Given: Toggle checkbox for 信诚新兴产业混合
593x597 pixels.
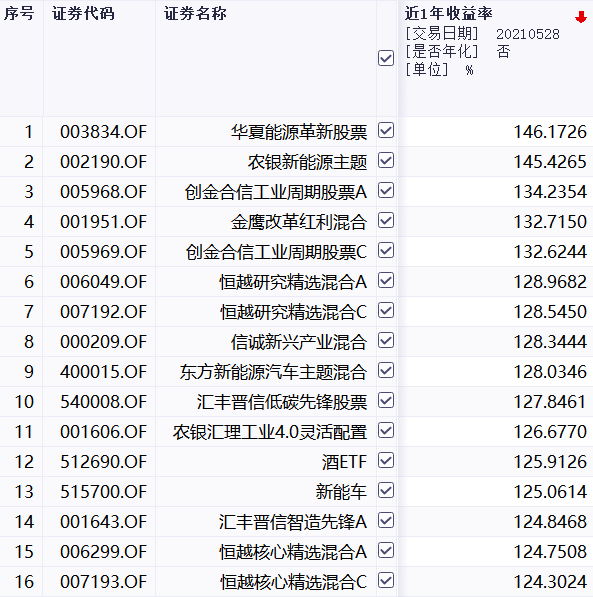Looking at the screenshot, I should click(x=386, y=340).
